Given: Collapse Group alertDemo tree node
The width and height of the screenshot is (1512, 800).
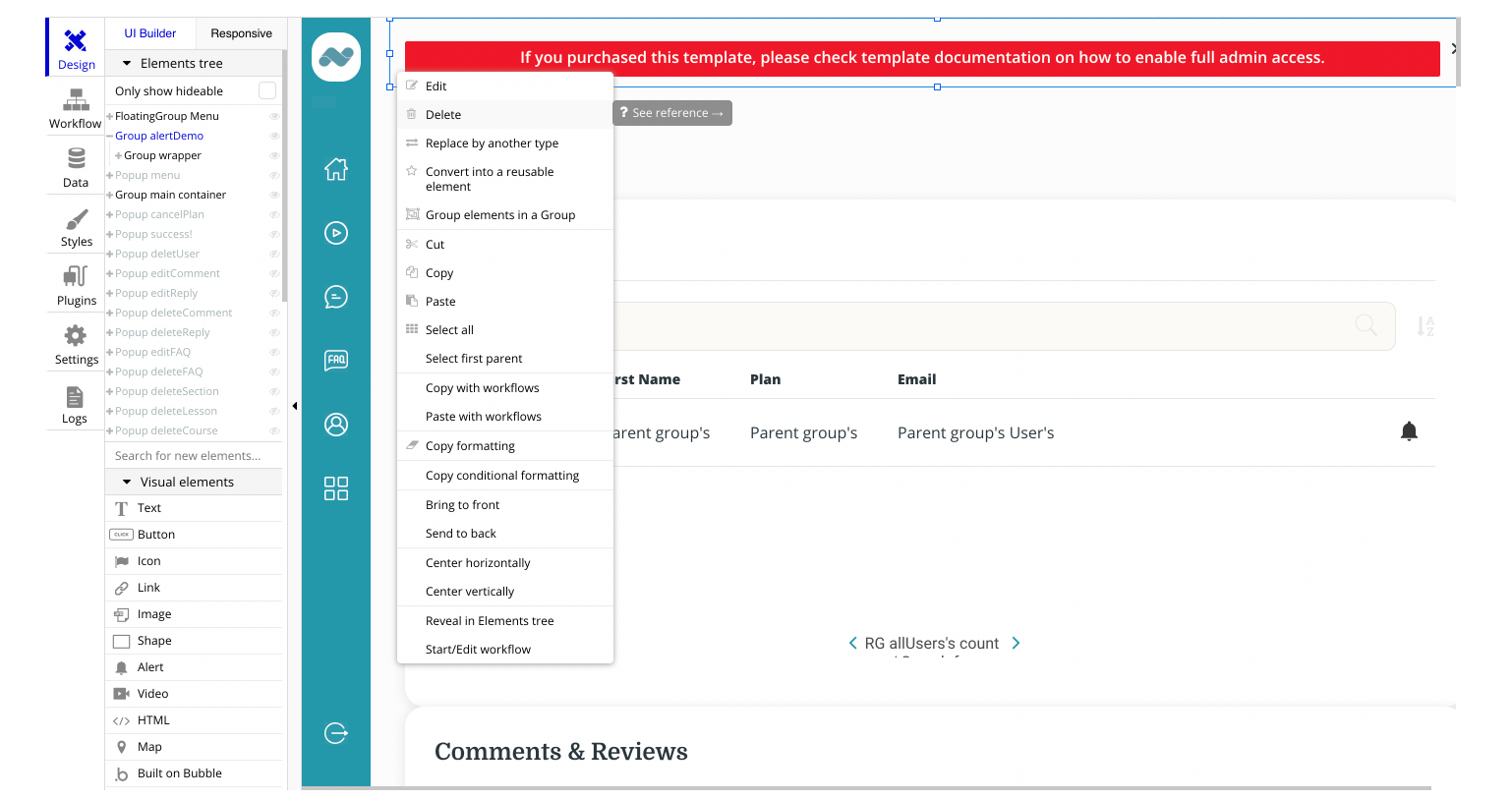Looking at the screenshot, I should pyautogui.click(x=110, y=136).
